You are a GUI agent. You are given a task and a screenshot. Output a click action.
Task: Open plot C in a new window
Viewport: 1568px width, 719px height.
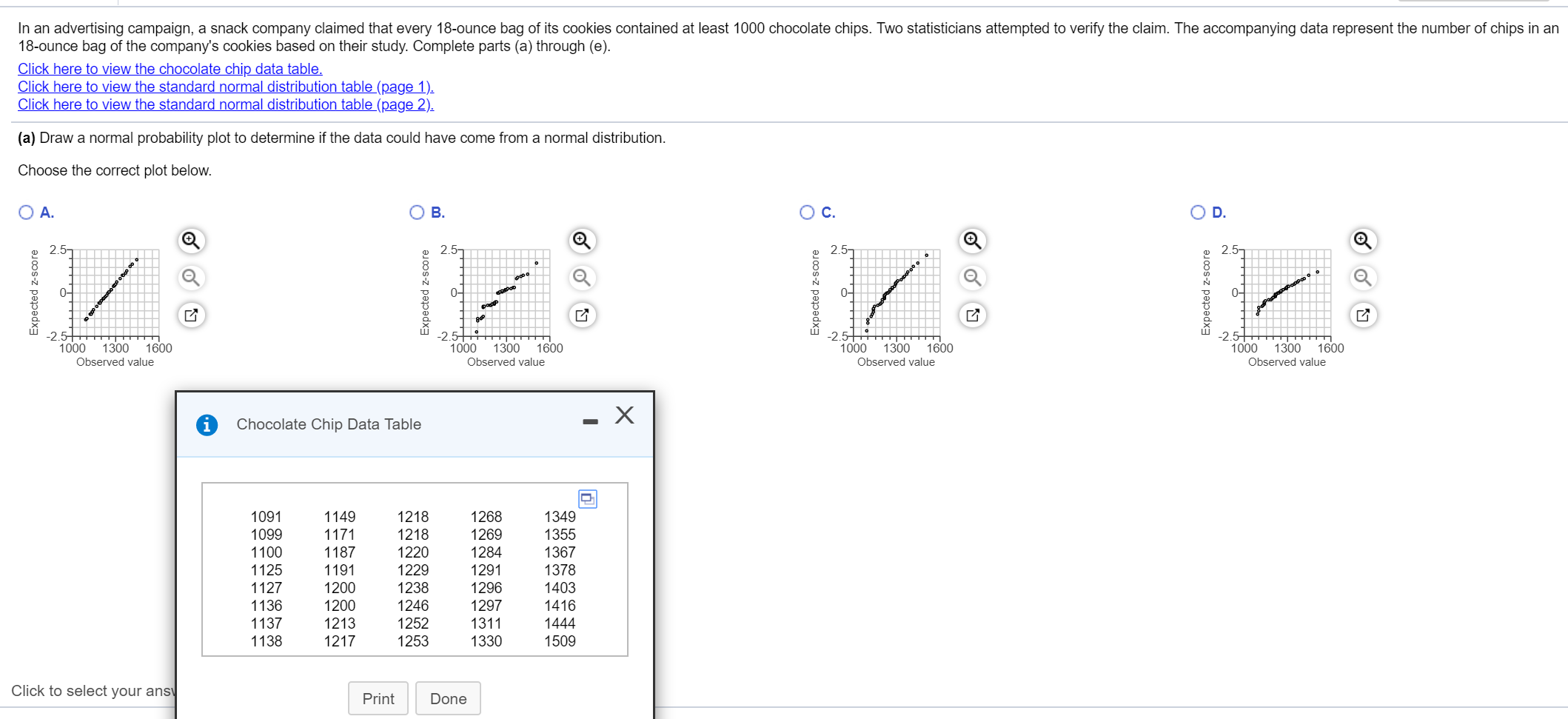coord(972,315)
